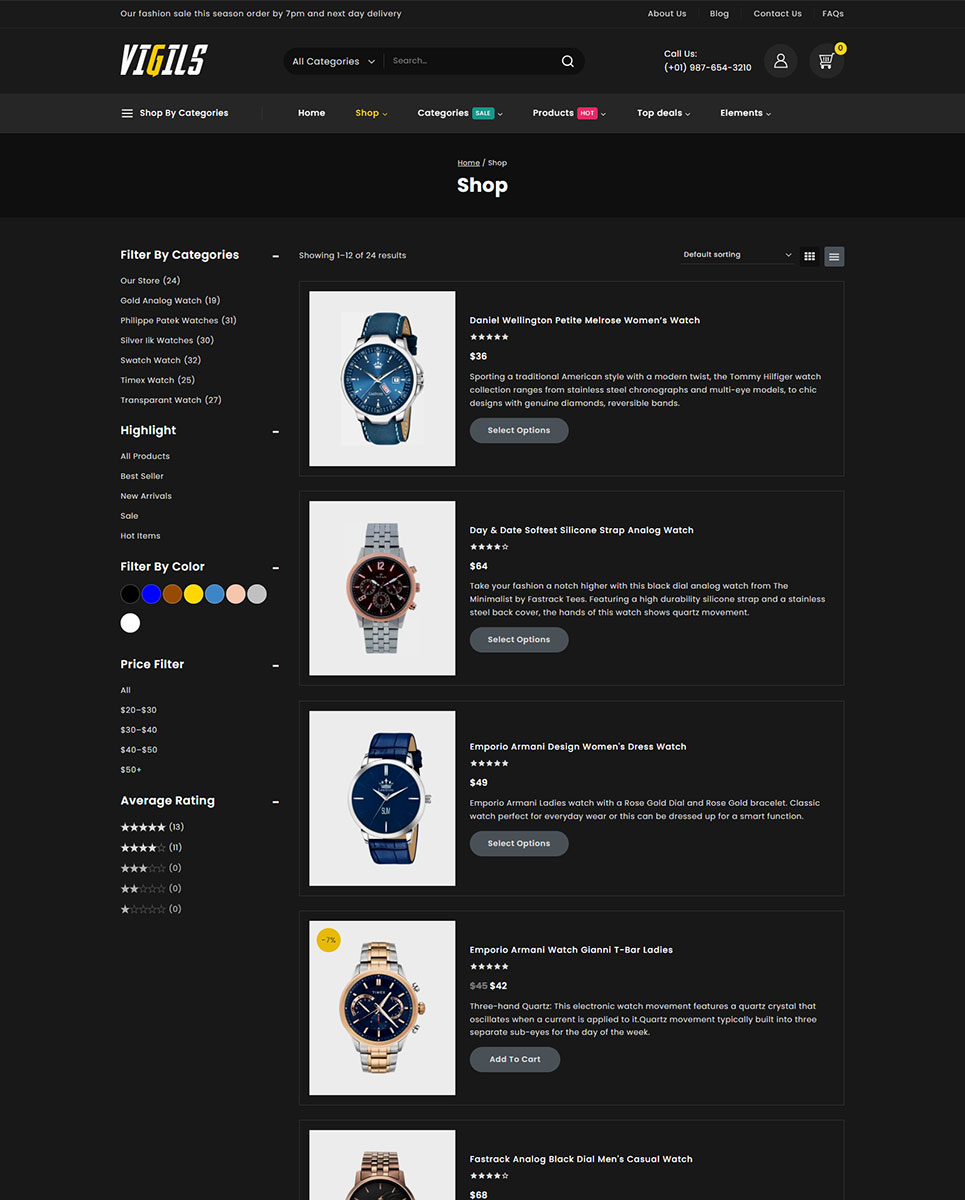965x1200 pixels.
Task: Open the Contact Us link
Action: (777, 14)
